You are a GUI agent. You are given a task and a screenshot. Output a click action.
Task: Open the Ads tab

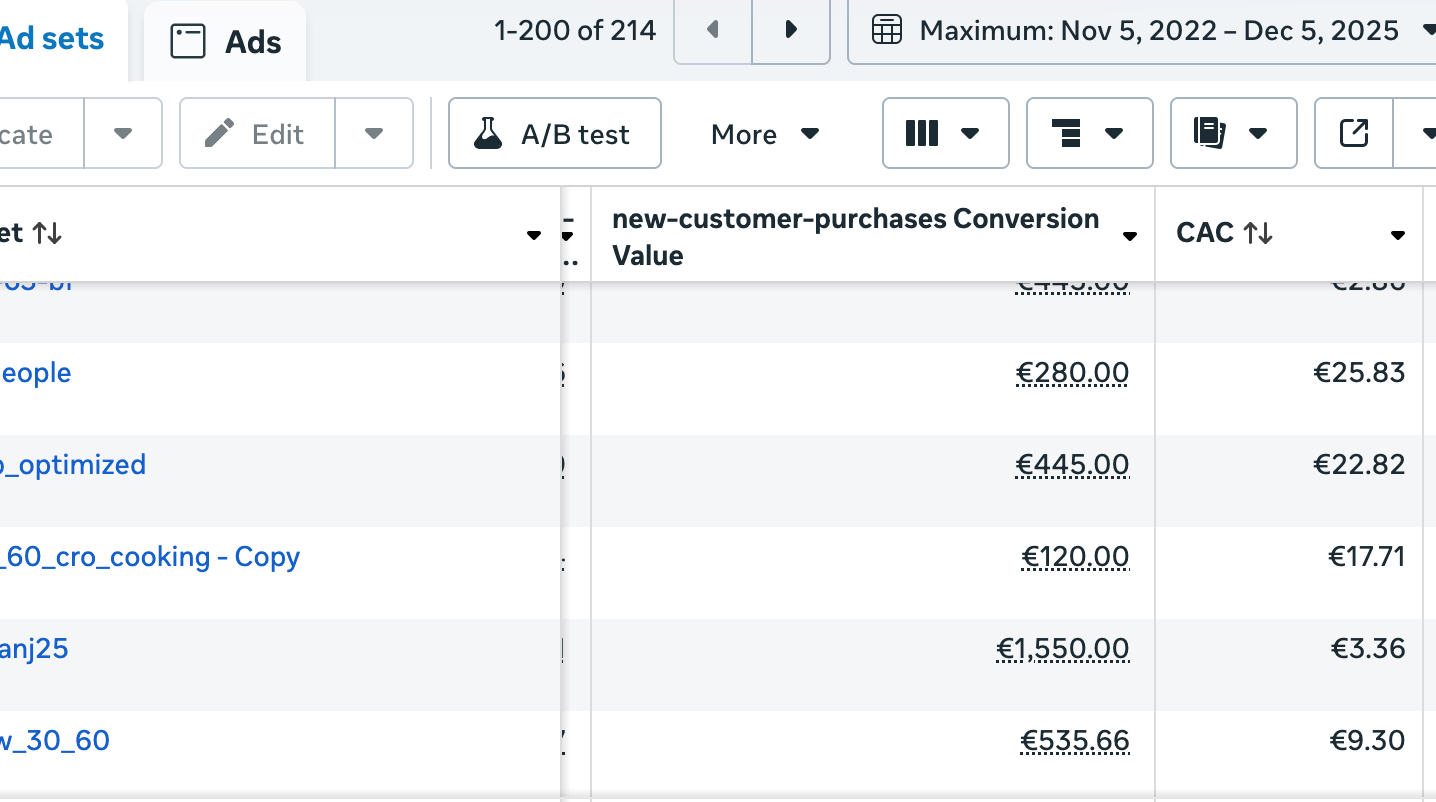226,42
